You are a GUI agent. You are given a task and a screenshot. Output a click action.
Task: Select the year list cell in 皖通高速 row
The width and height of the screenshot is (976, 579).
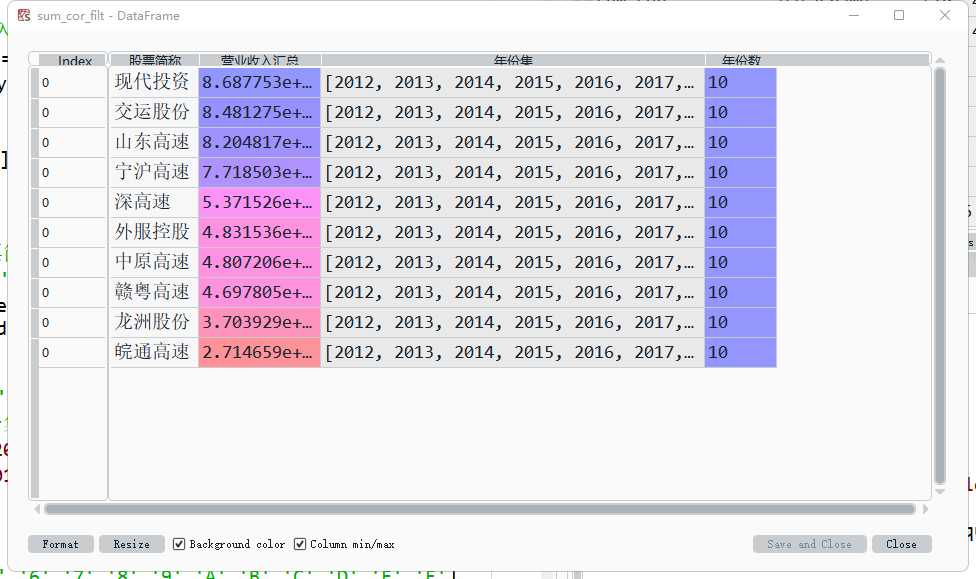coord(513,352)
